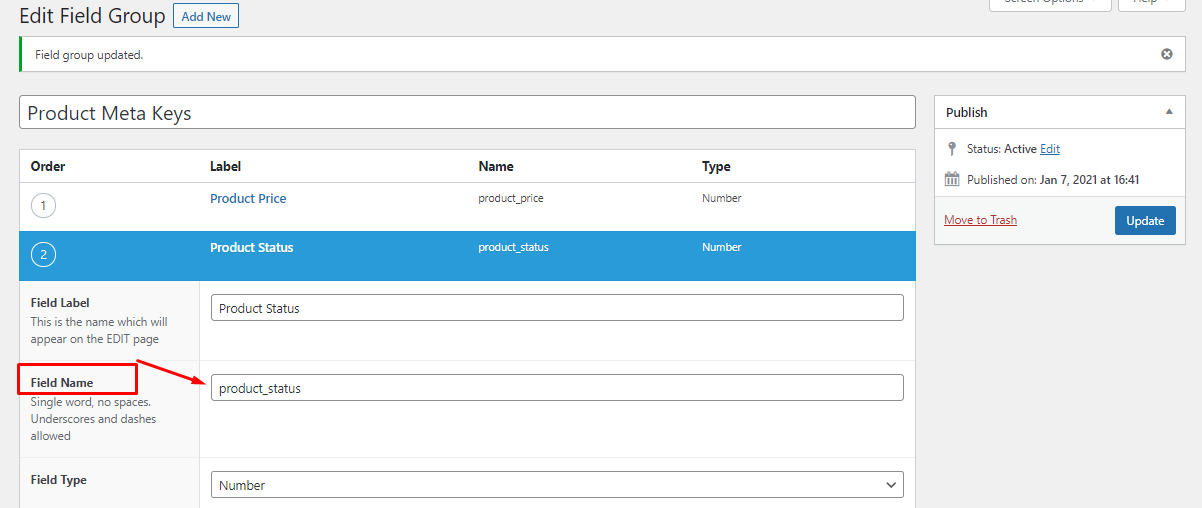Viewport: 1202px width, 508px height.
Task: Click the product_price name in row one
Action: (x=510, y=198)
